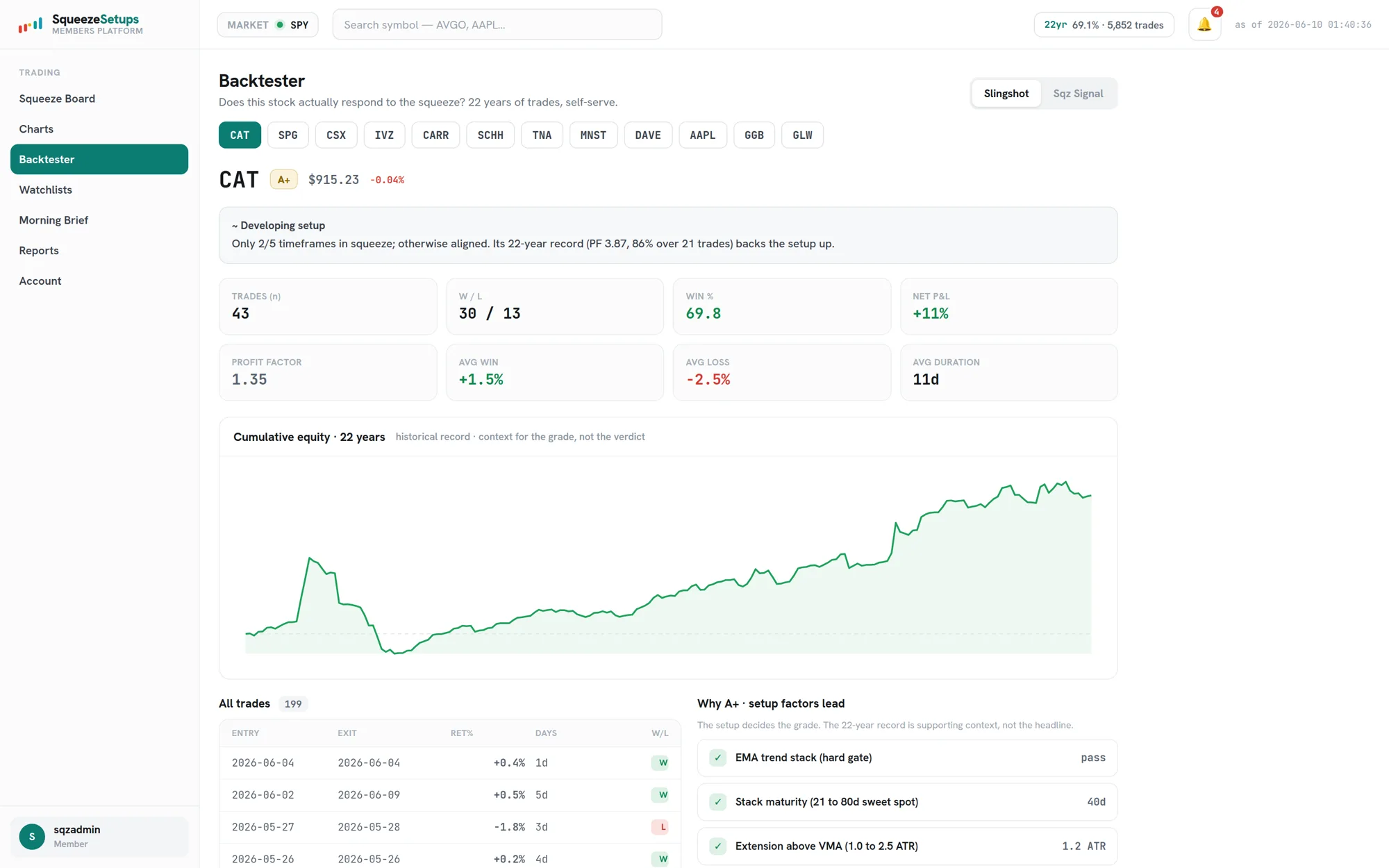This screenshot has width=1389, height=868.
Task: Click the Developing setup summary heading
Action: [x=278, y=226]
